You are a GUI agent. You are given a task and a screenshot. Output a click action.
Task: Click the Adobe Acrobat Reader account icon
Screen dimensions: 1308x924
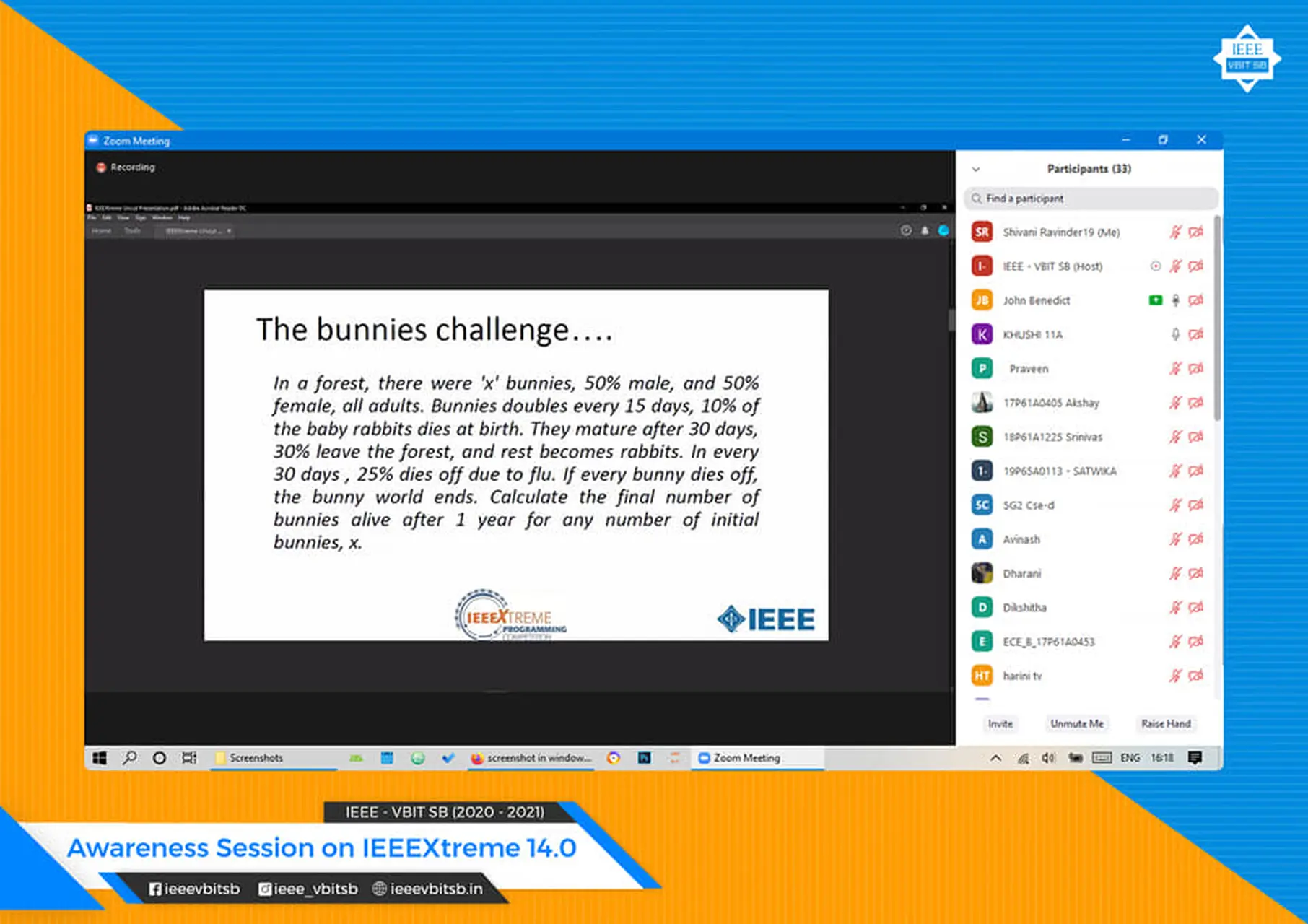tap(943, 231)
